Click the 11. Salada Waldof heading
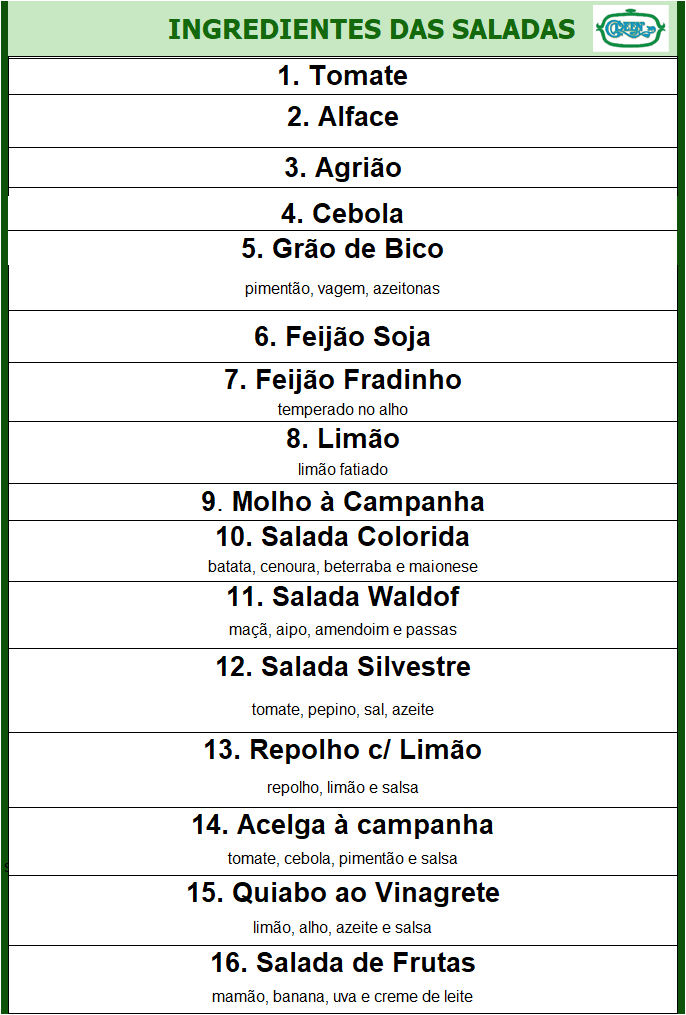686x1015 pixels. click(343, 597)
